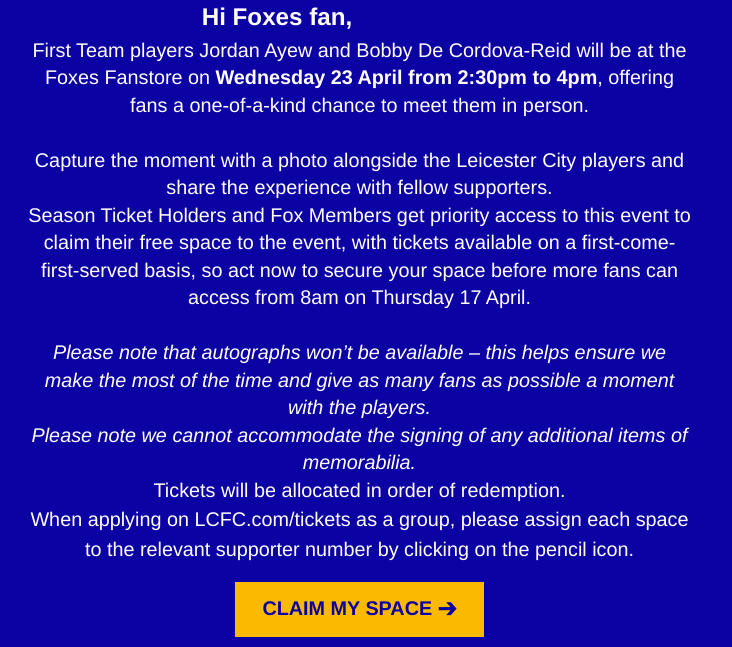Click the CLAIM MY SPACE button

(359, 609)
